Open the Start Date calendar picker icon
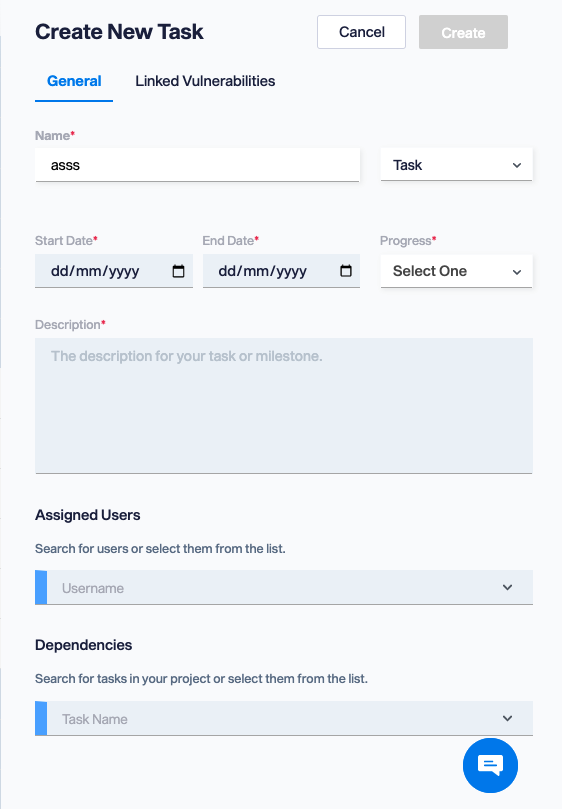The image size is (562, 809). pos(178,271)
